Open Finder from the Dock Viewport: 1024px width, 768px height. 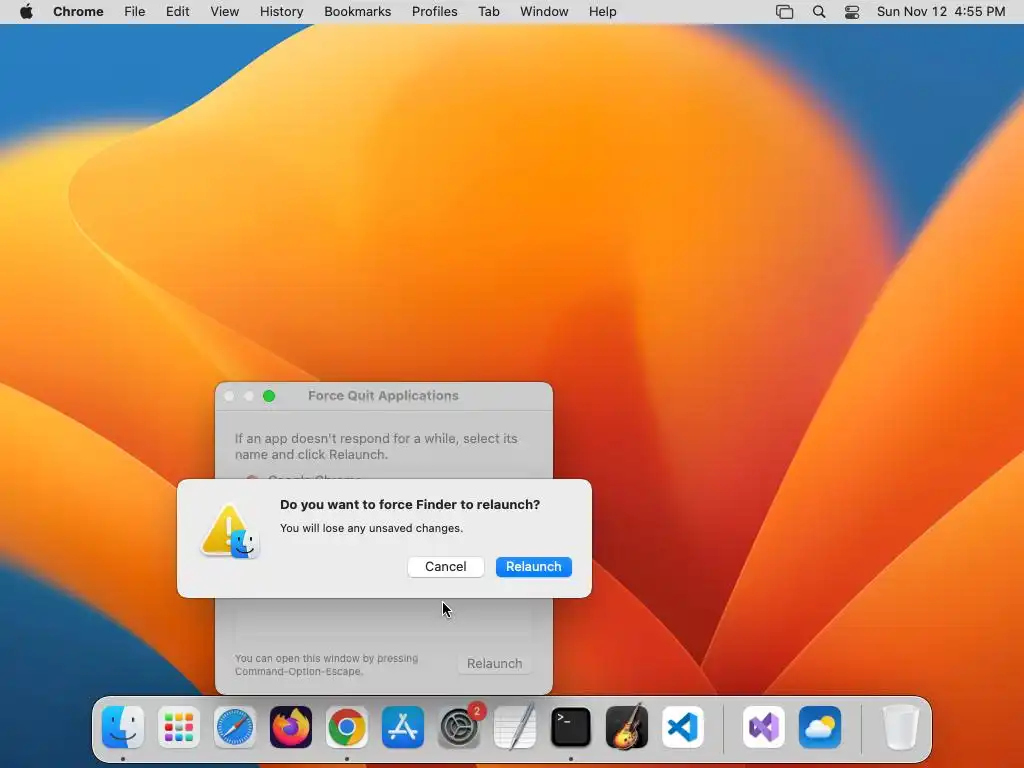[123, 727]
